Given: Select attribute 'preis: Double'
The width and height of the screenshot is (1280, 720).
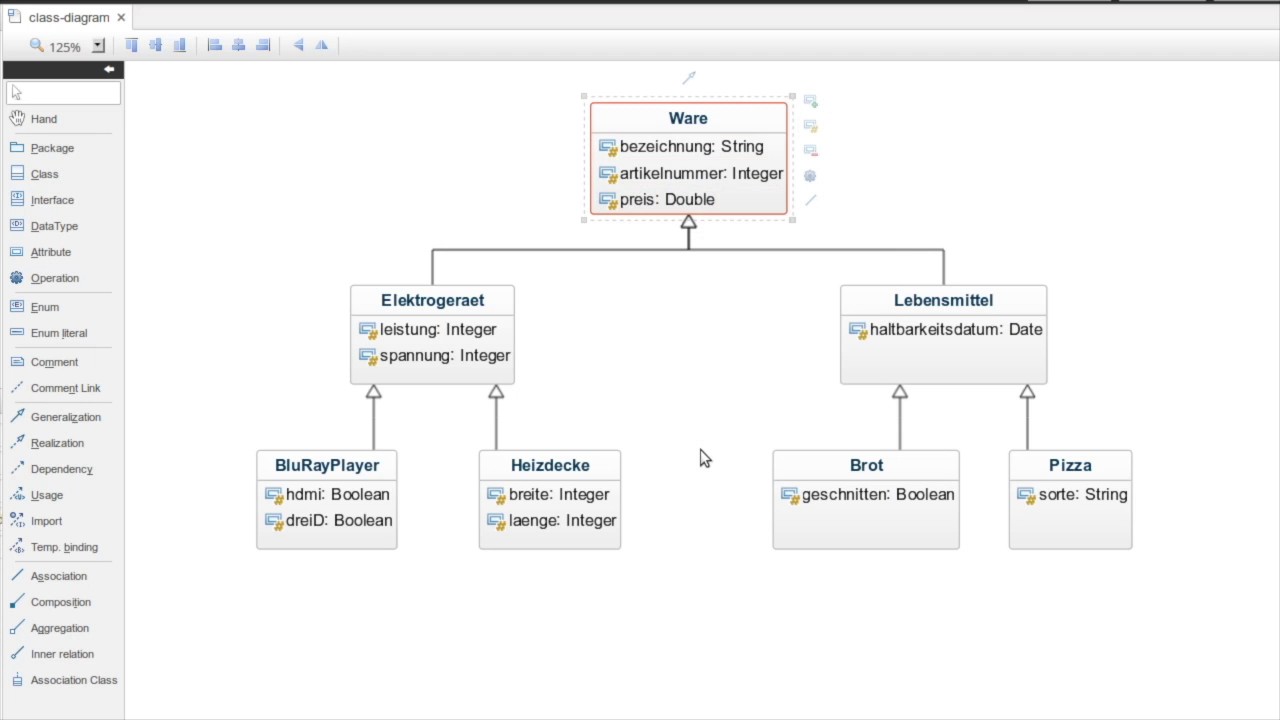Looking at the screenshot, I should 657,199.
